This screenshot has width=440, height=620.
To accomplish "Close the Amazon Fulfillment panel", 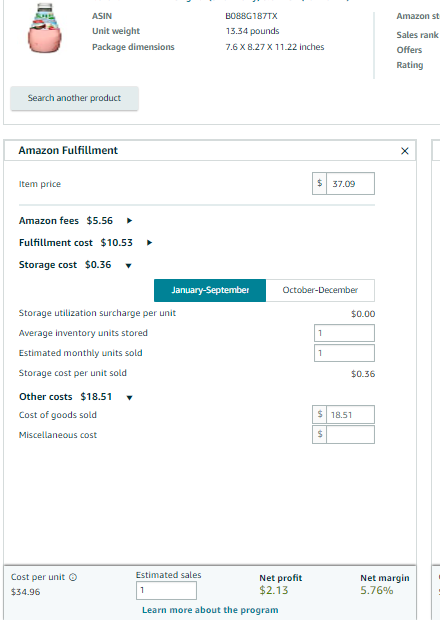I will [x=404, y=151].
